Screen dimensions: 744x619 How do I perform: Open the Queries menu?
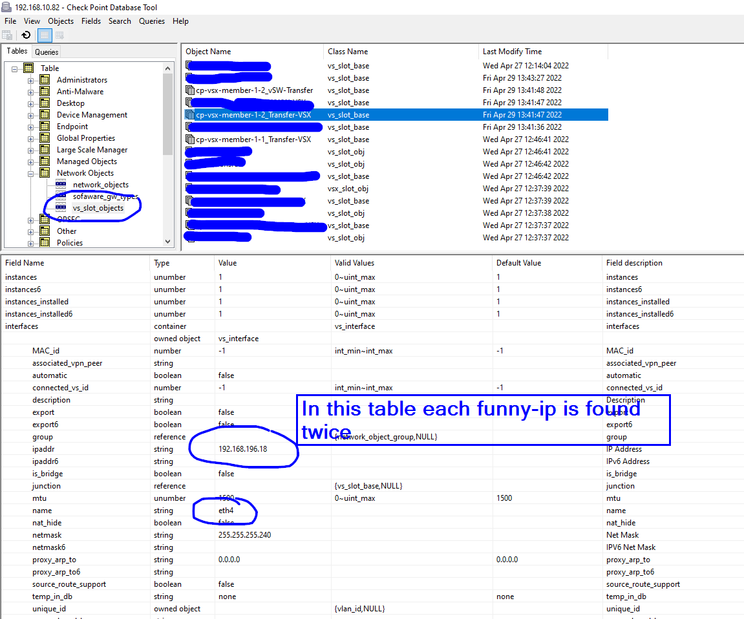click(x=152, y=20)
